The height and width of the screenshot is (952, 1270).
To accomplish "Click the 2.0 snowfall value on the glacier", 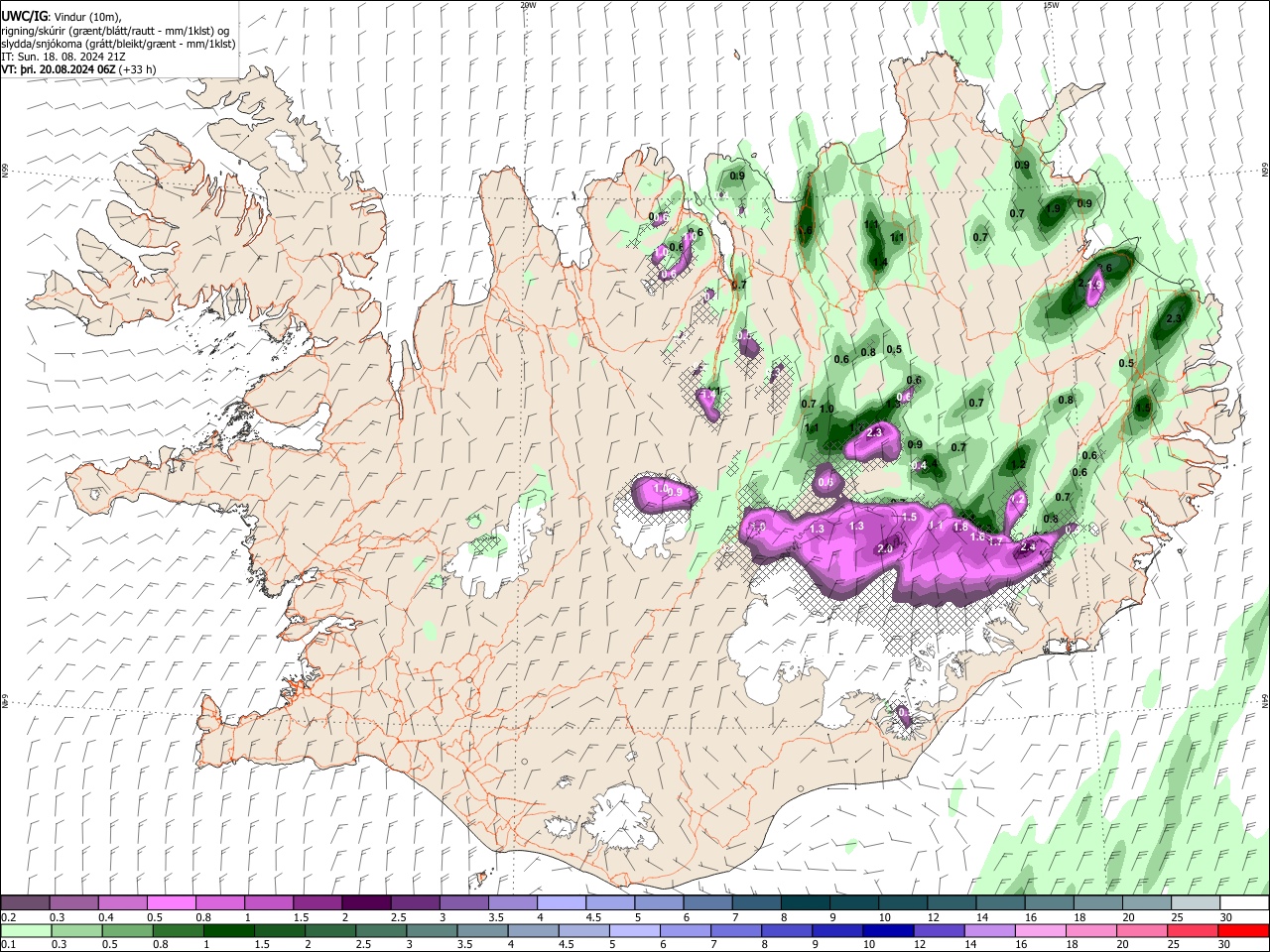I will (x=885, y=548).
